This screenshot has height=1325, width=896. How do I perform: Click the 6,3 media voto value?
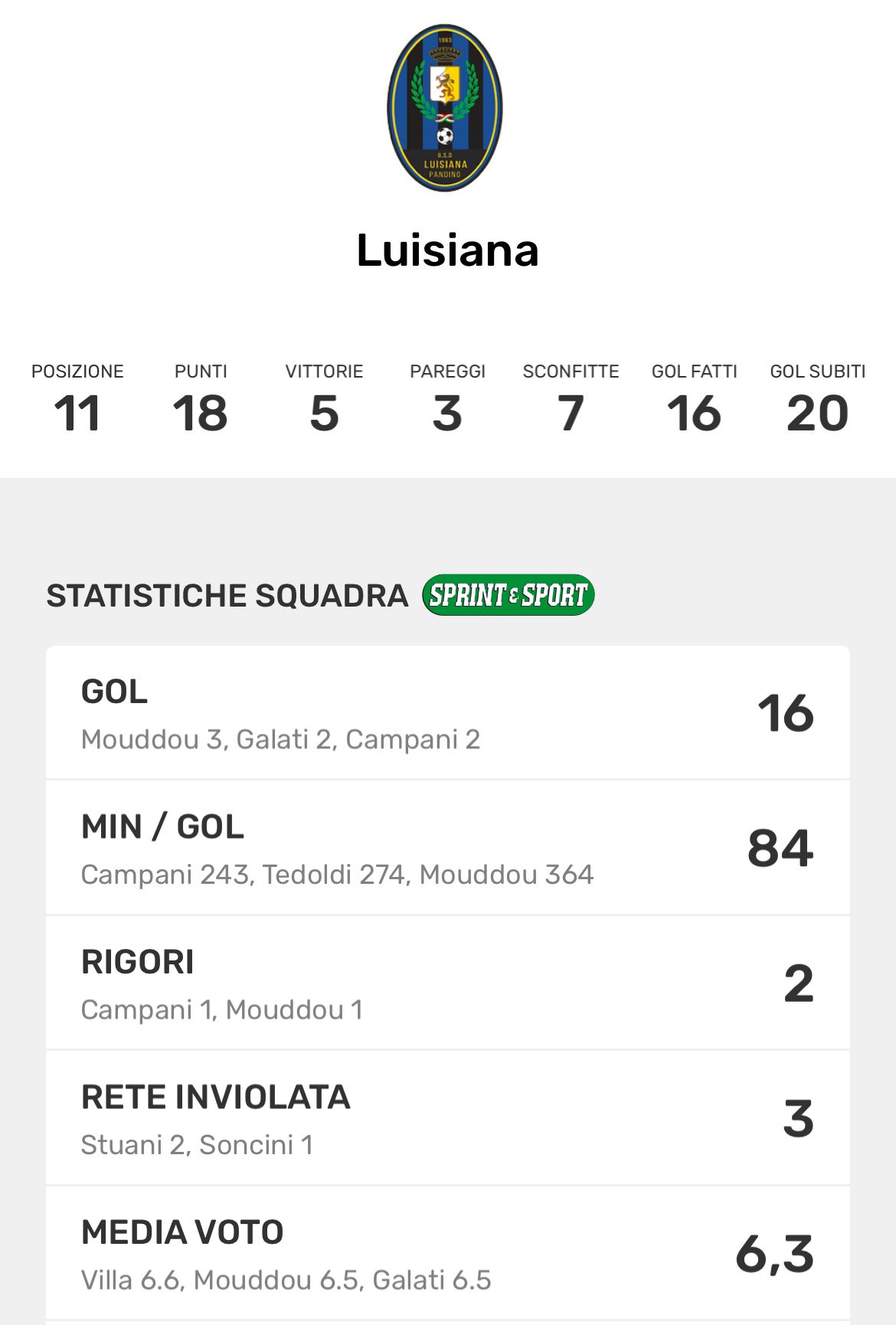coord(774,1254)
